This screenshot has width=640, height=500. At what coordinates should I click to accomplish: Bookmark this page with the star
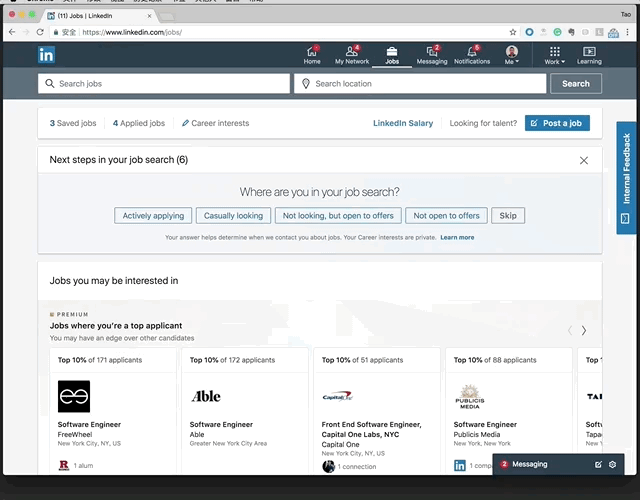click(x=513, y=32)
